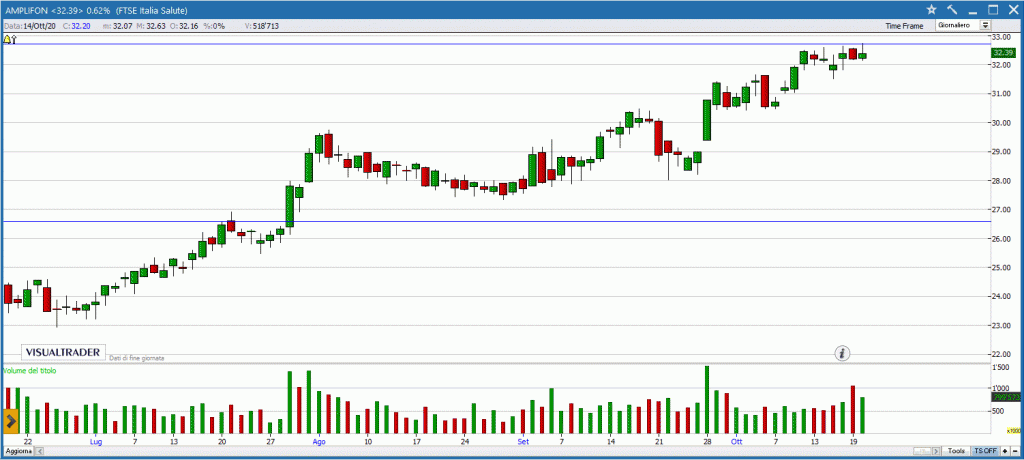Select the lower blue horizontal line near 26.60
Viewport: 1024px width, 460px height.
point(496,222)
